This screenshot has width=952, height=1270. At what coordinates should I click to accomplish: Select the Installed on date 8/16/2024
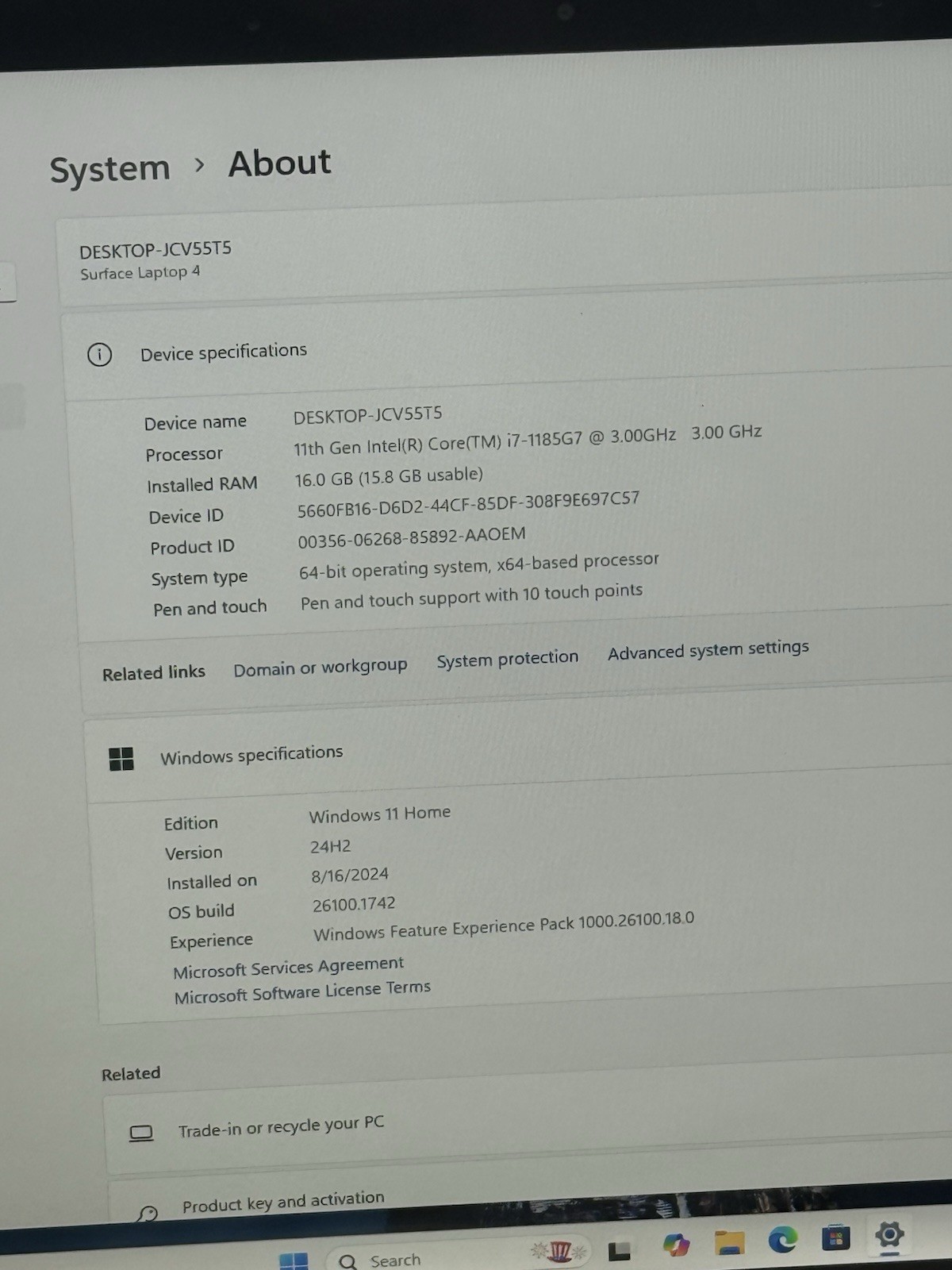pyautogui.click(x=350, y=876)
